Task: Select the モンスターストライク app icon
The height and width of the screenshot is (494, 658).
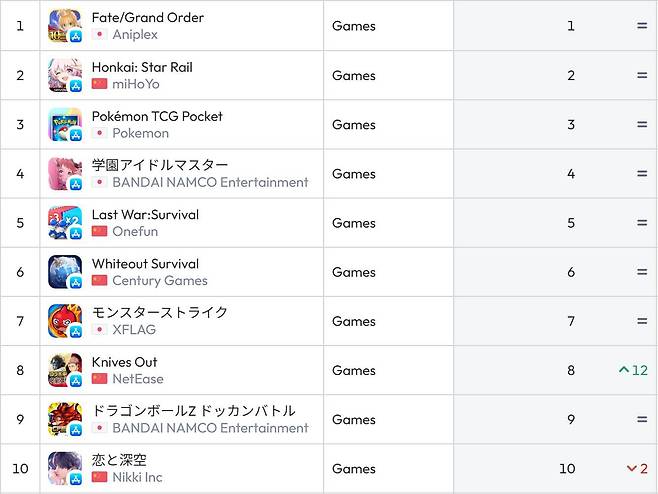Action: click(x=65, y=321)
